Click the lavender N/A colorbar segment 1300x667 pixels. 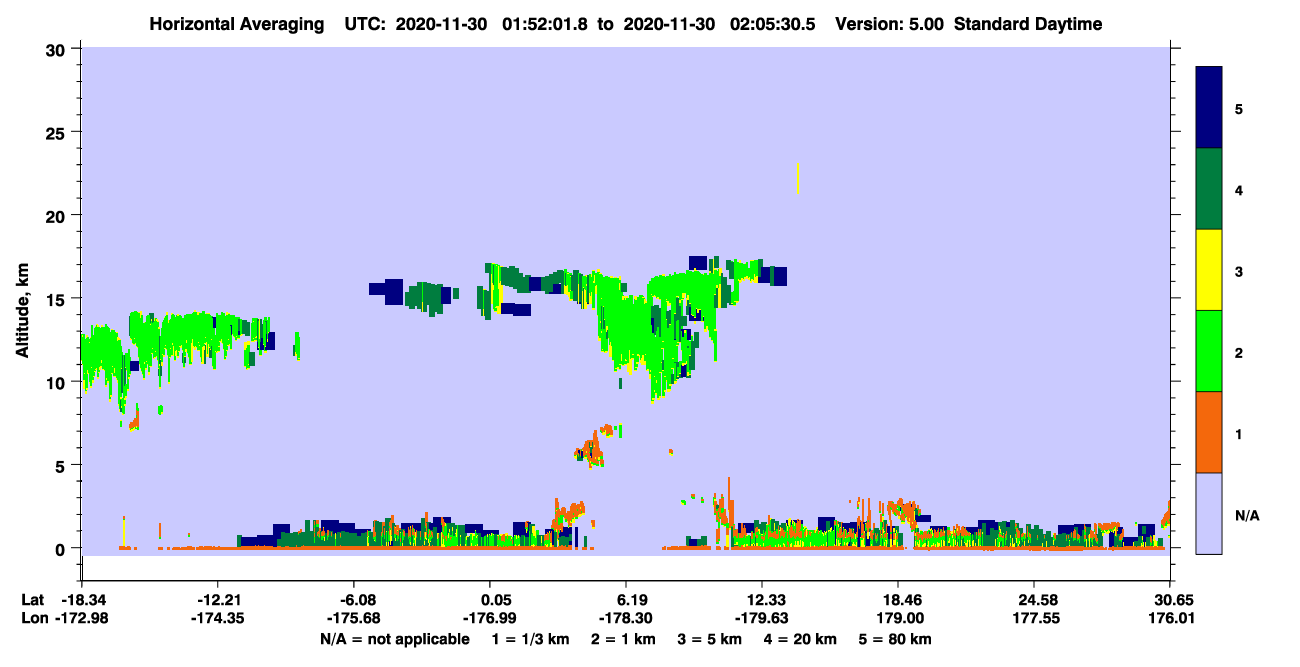1209,513
